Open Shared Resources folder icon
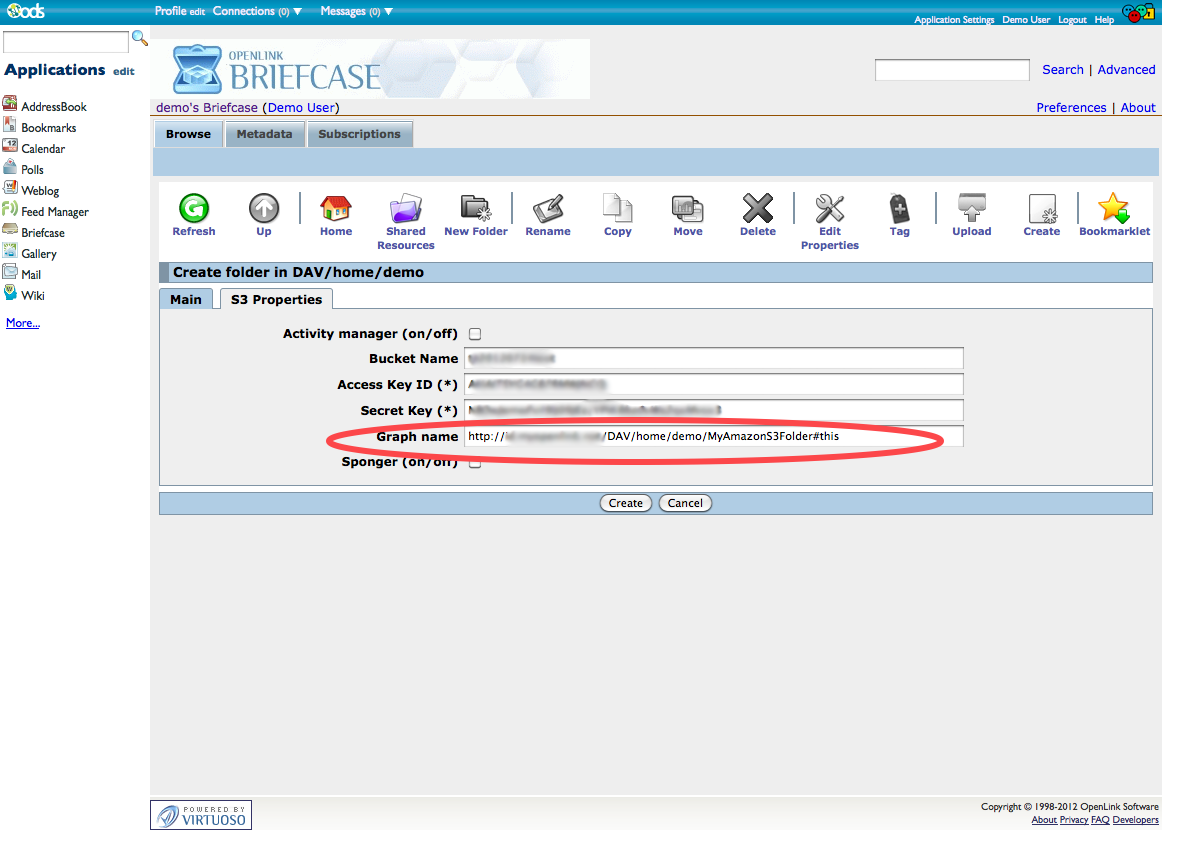Screen dimensions: 1180x850 pos(405,208)
